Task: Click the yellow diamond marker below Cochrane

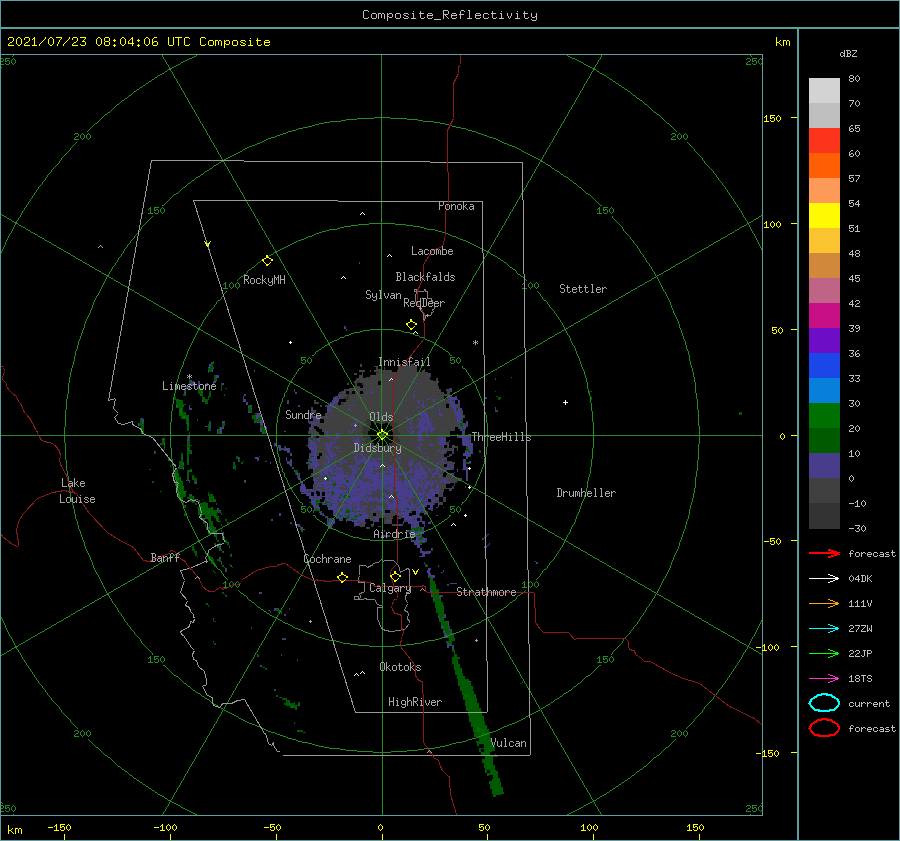Action: point(342,577)
